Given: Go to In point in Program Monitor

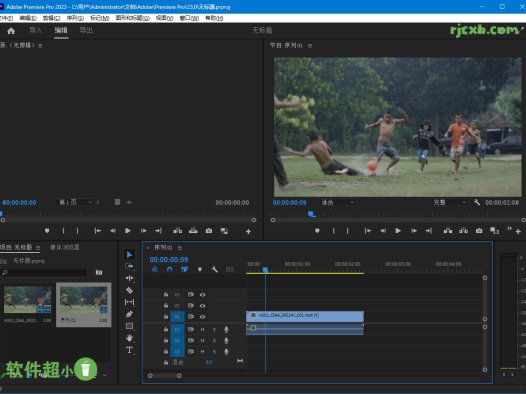Looking at the screenshot, I should pos(368,231).
